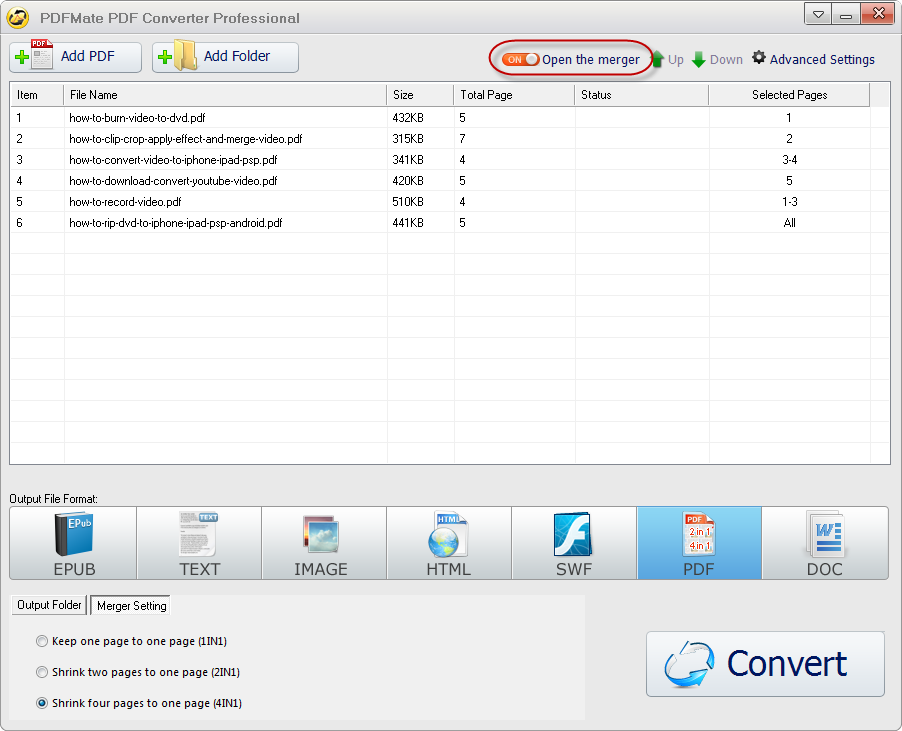Select how-to-rip-dvd-to-iphone-ipad-psp-android.pdf
The image size is (902, 731).
175,223
